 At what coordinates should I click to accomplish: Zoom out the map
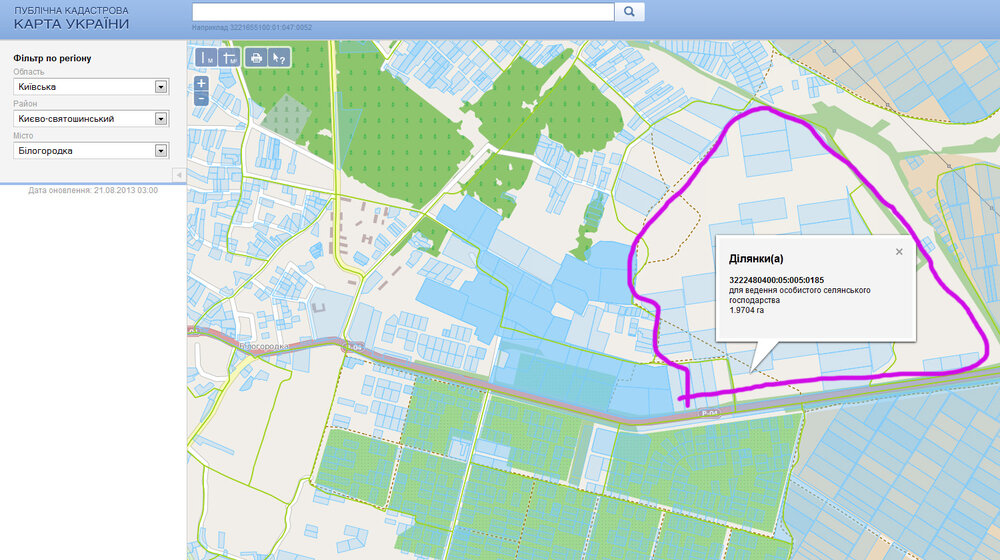click(201, 99)
